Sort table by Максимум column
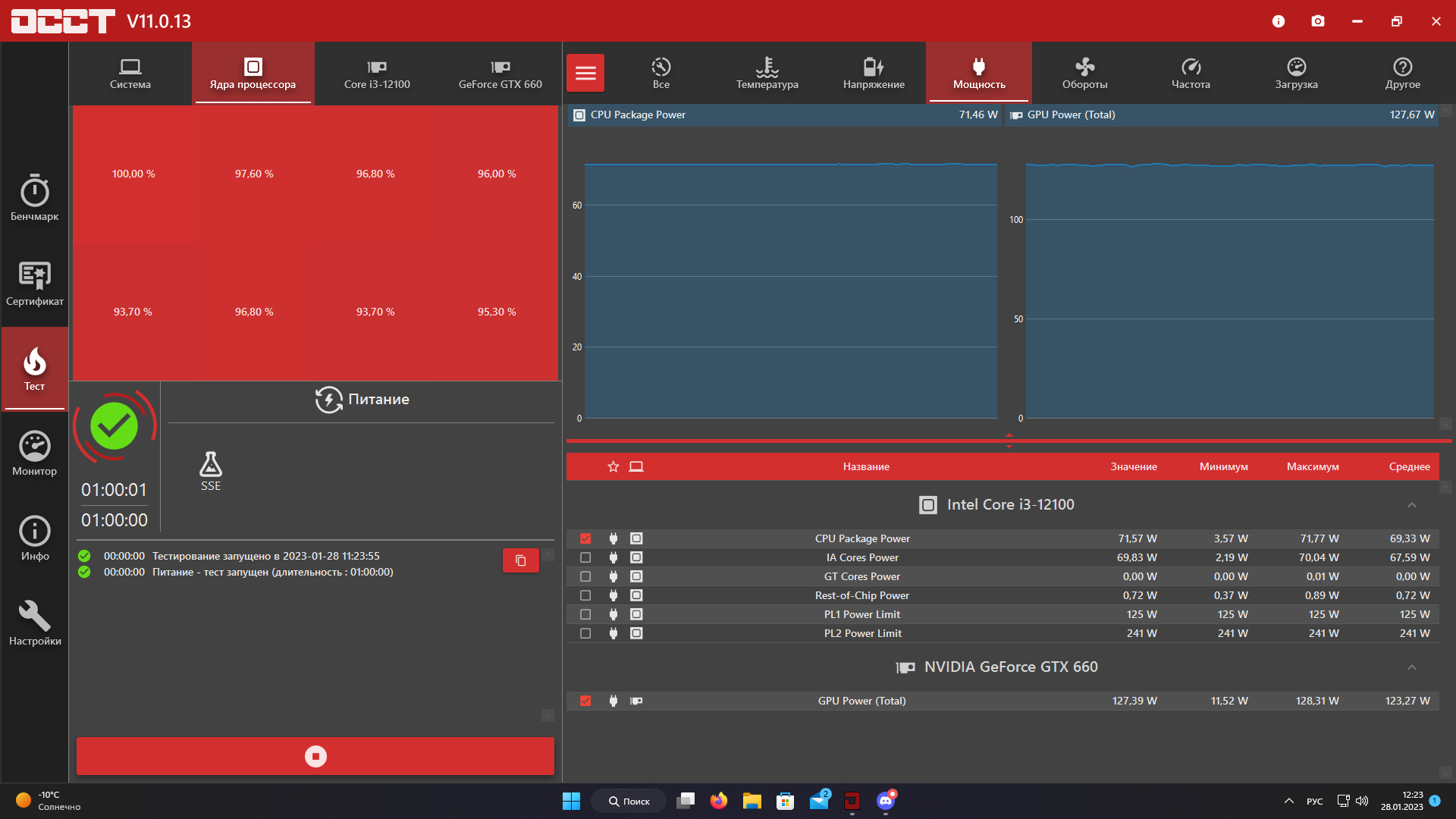The height and width of the screenshot is (819, 1456). pos(1313,466)
